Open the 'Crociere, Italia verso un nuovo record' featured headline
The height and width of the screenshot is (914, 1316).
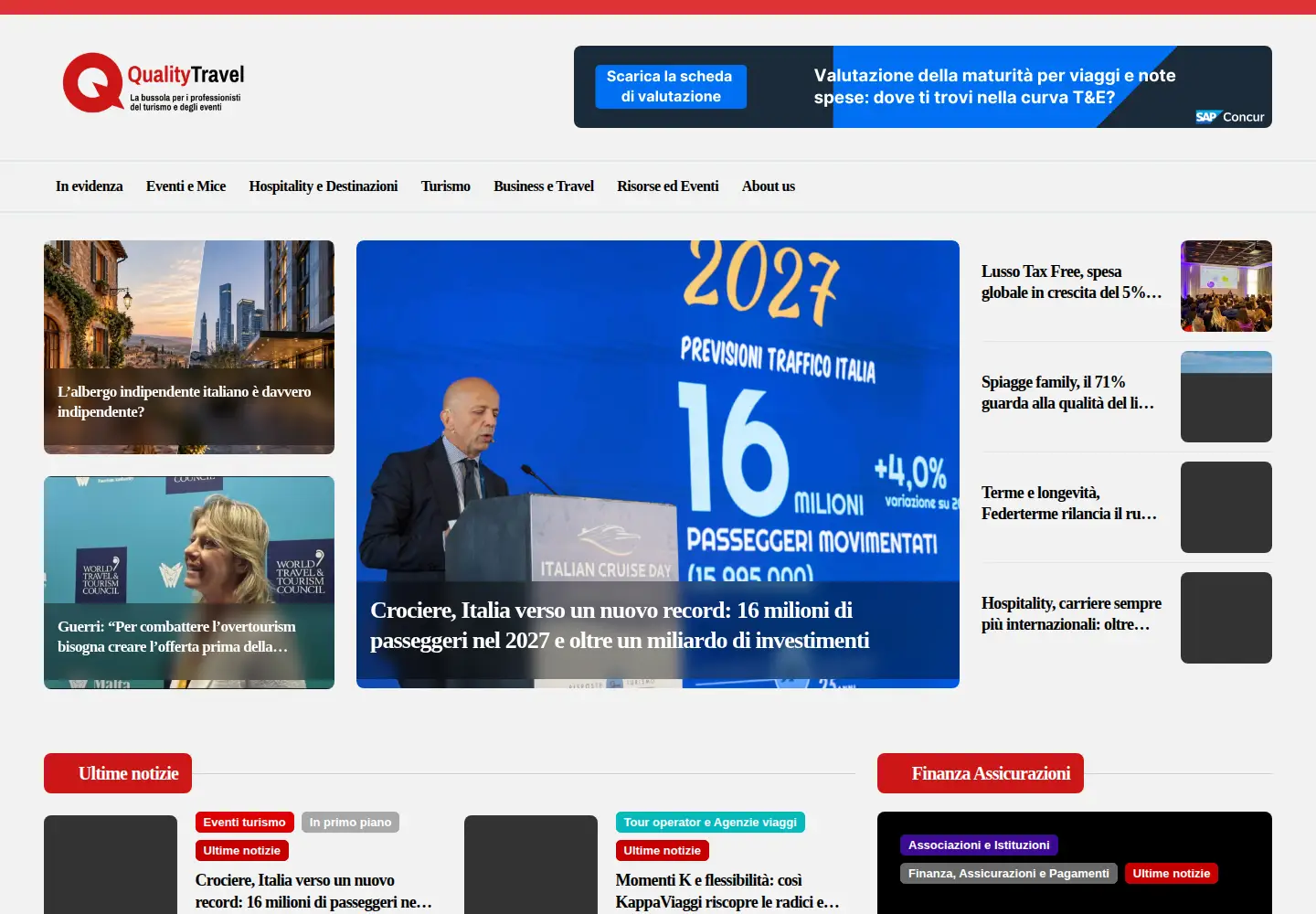[x=620, y=625]
